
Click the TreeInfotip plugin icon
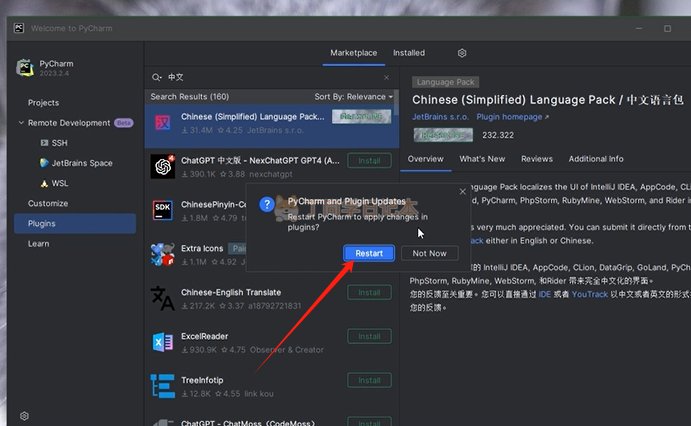[163, 386]
